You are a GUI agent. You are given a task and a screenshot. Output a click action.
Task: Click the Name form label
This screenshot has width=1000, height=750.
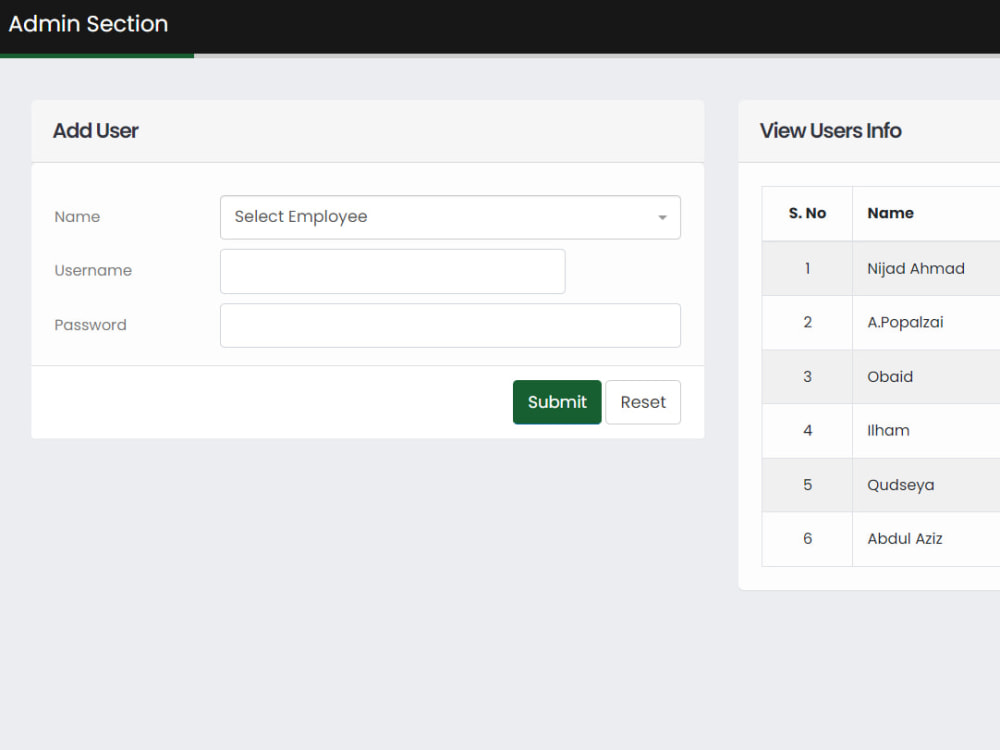pos(77,217)
